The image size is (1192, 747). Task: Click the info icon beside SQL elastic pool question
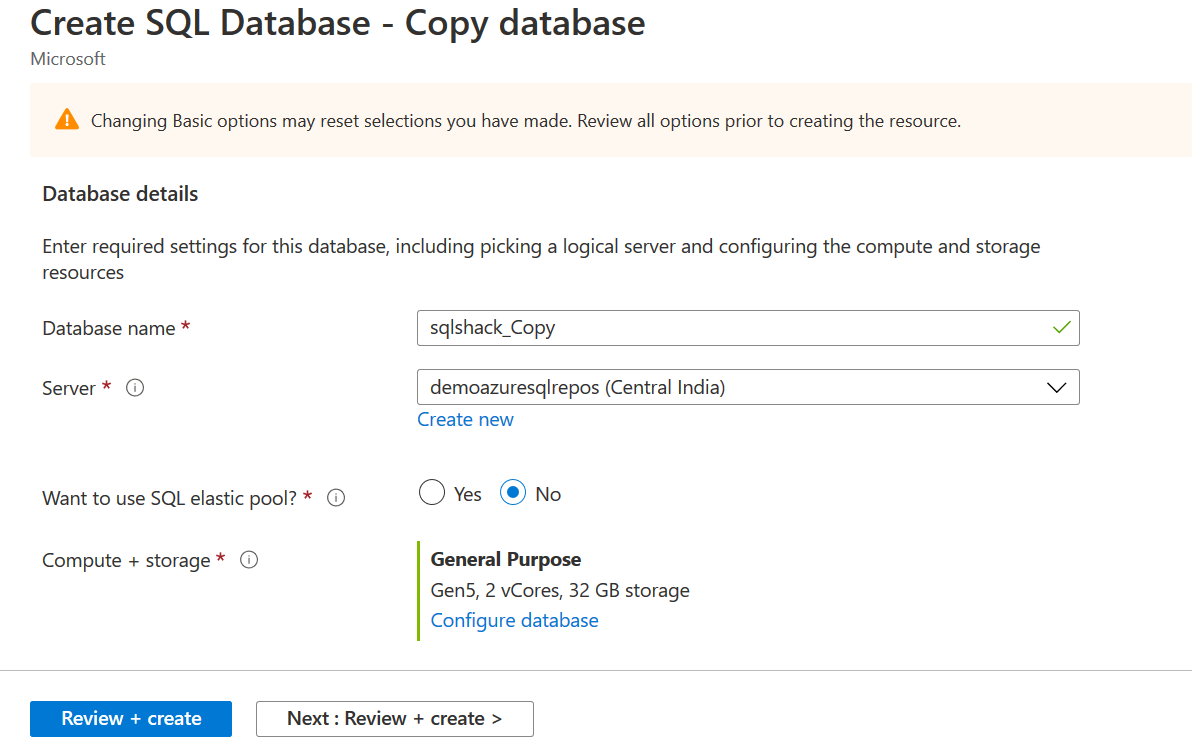tap(336, 497)
